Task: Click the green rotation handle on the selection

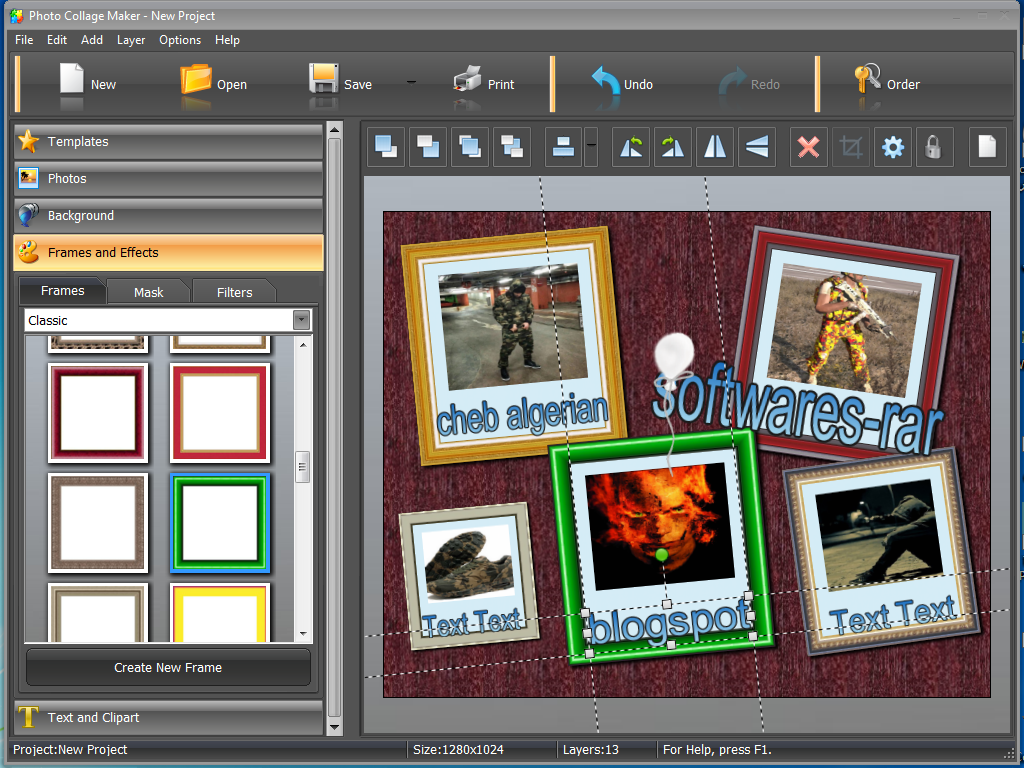Action: [661, 555]
